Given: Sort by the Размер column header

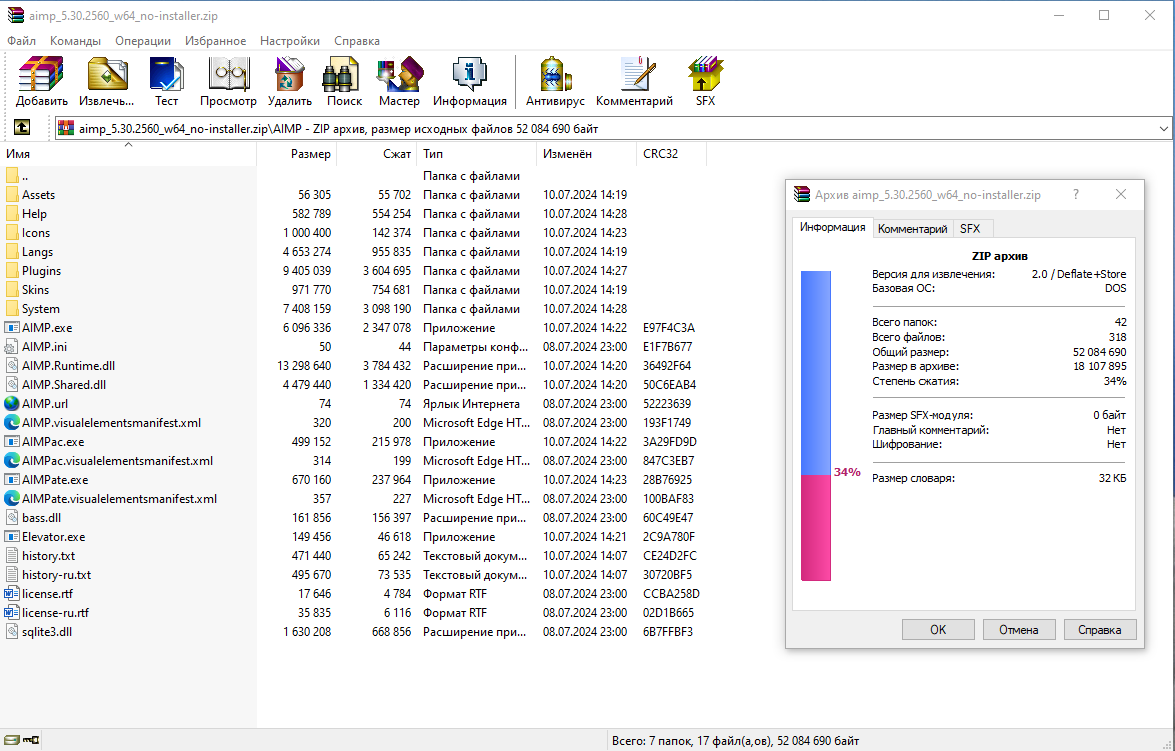Looking at the screenshot, I should [x=297, y=154].
